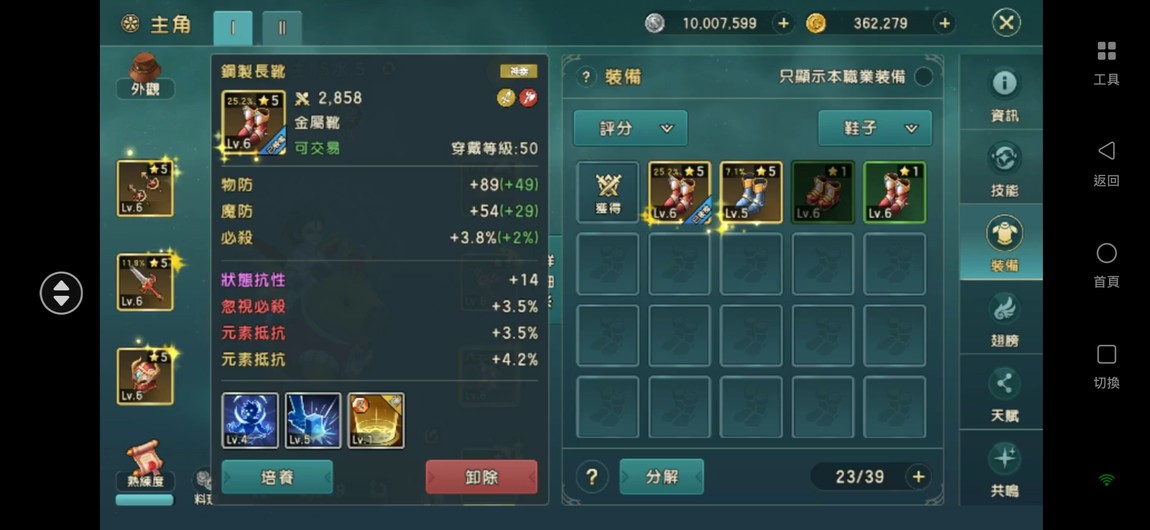This screenshot has height=530, width=1150.
Task: Open the 共鳴 resonance sidebar icon
Action: click(x=1004, y=468)
